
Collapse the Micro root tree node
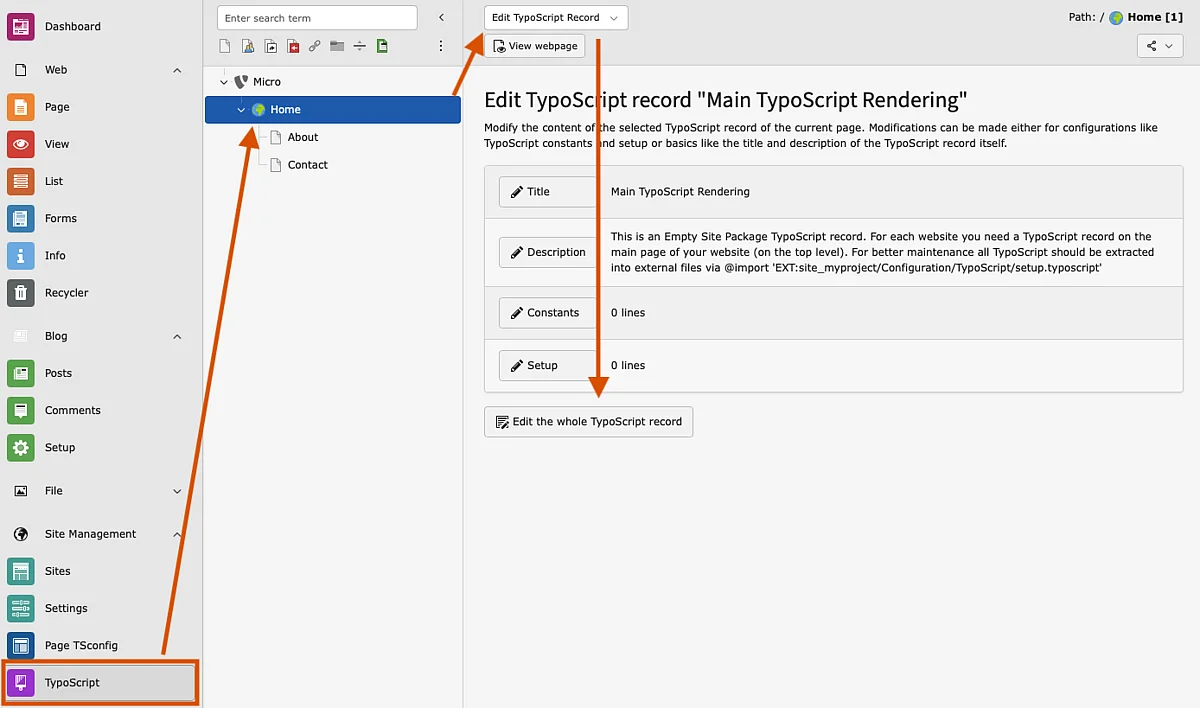tap(224, 82)
